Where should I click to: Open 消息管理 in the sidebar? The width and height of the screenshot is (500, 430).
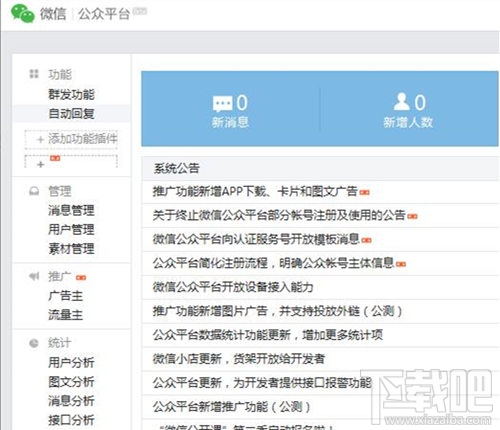pyautogui.click(x=71, y=210)
